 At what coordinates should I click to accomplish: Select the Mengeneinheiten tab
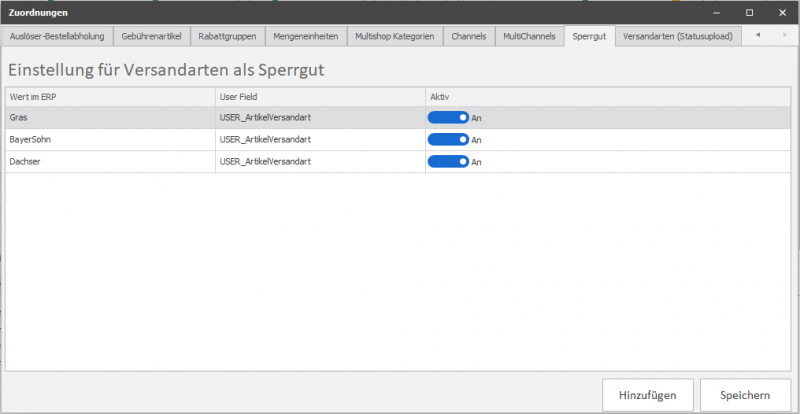click(307, 36)
